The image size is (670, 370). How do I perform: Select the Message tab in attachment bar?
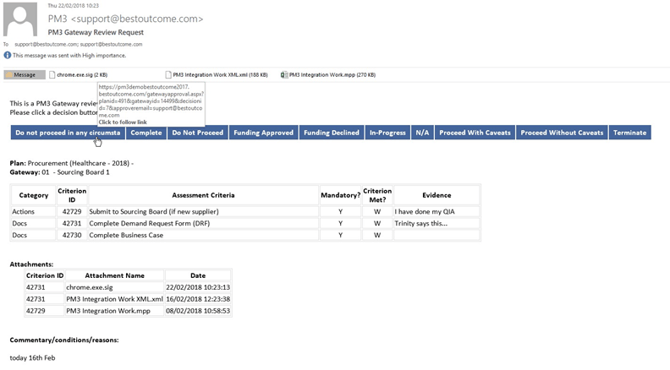(x=24, y=75)
